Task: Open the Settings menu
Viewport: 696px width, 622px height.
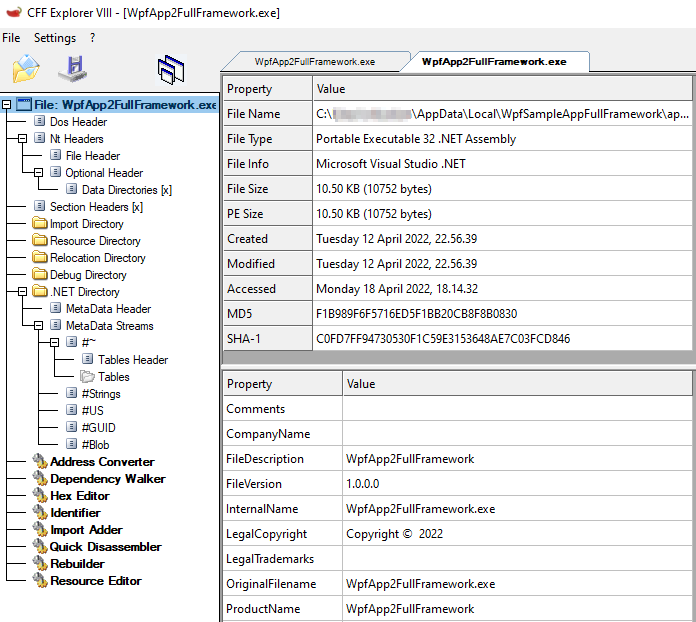Action: pos(54,38)
